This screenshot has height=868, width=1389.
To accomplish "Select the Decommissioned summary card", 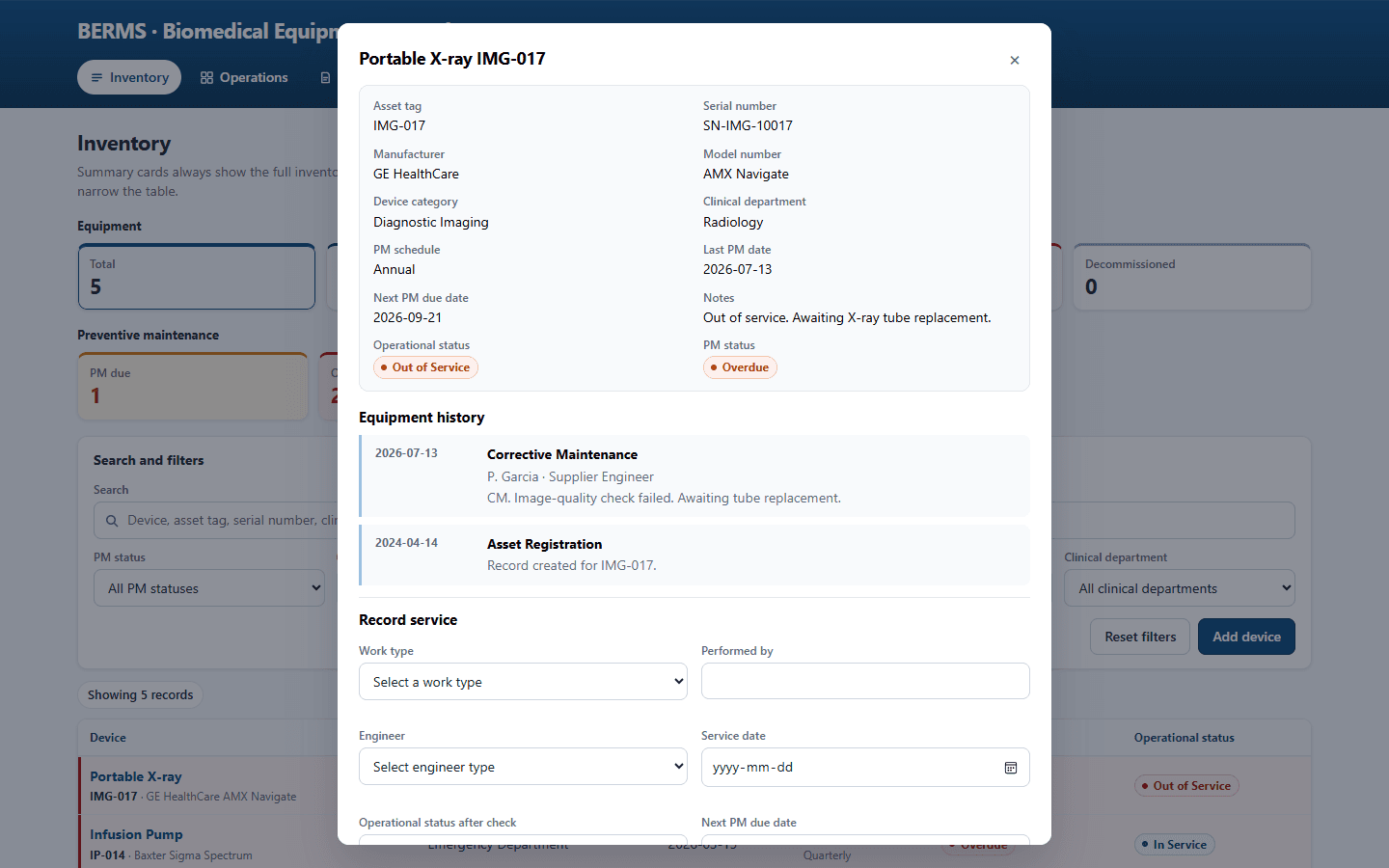I will click(x=1192, y=277).
